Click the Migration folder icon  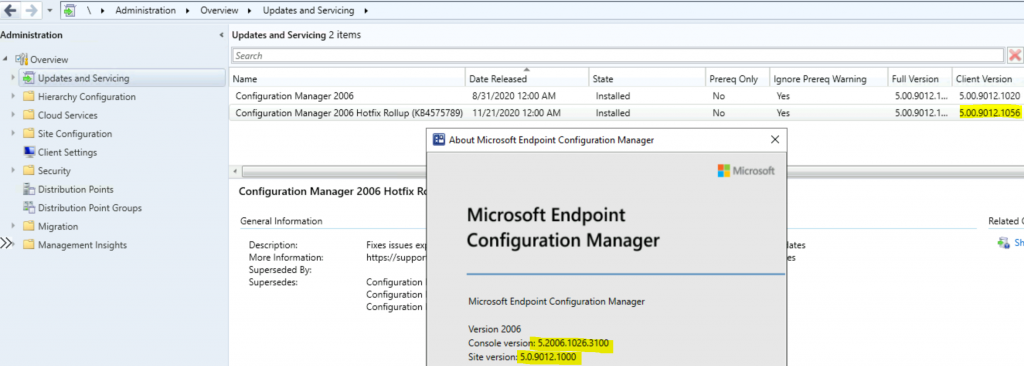(x=28, y=226)
